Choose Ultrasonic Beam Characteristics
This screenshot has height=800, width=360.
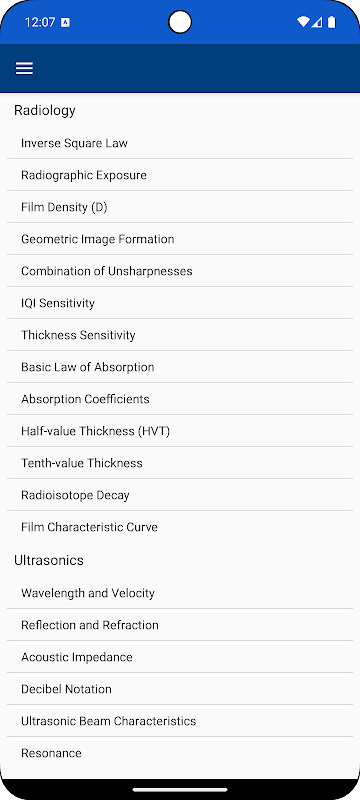pos(180,721)
